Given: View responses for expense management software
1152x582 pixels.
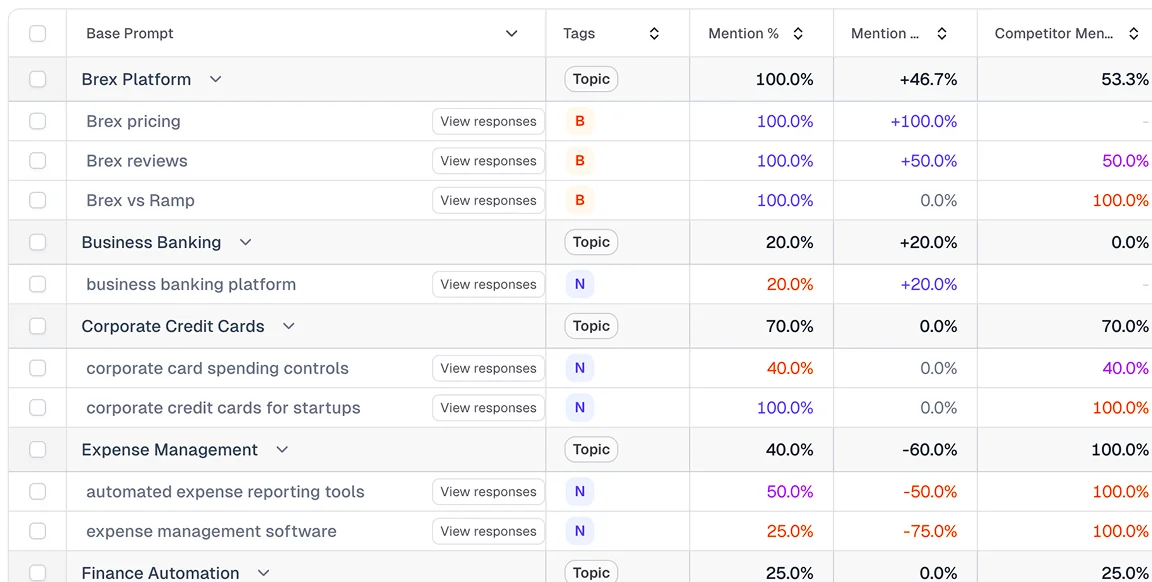Looking at the screenshot, I should click(488, 531).
